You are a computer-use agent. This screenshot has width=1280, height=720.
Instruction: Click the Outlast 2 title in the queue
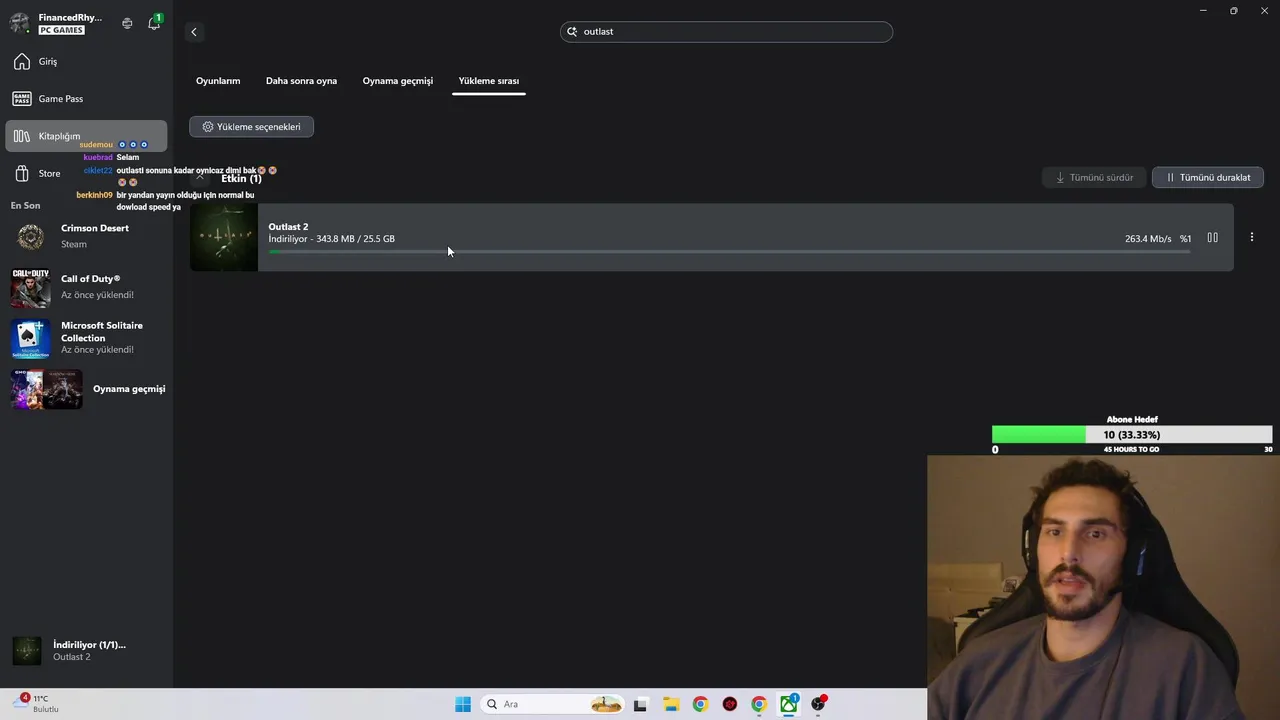pyautogui.click(x=288, y=227)
